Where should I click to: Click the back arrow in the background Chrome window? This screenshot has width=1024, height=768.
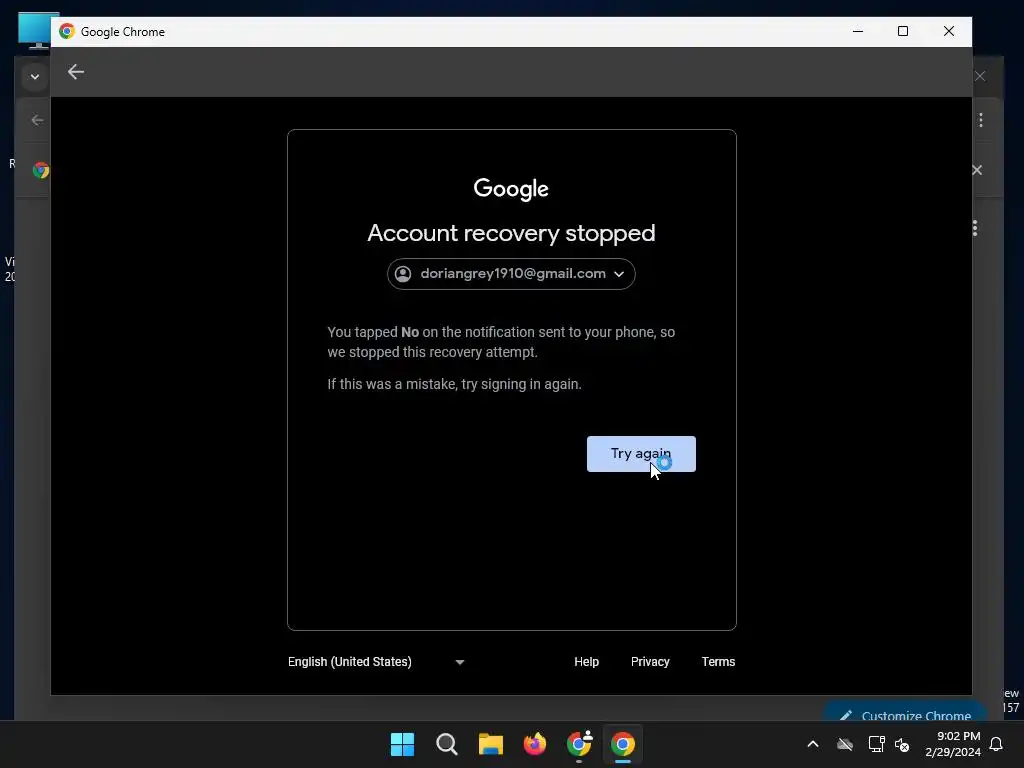click(x=37, y=120)
